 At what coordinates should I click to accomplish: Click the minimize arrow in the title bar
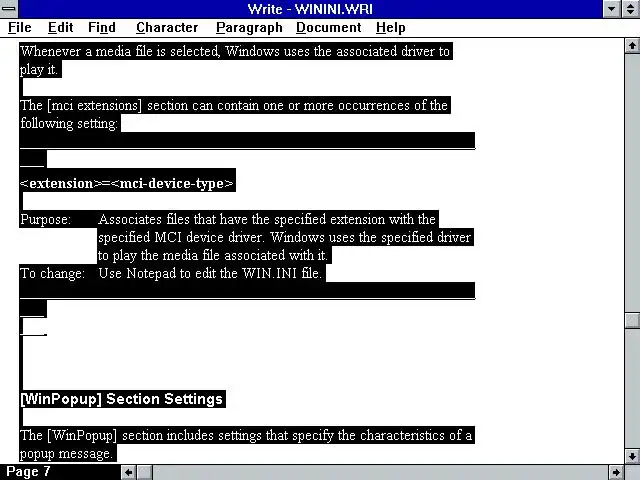pos(612,9)
